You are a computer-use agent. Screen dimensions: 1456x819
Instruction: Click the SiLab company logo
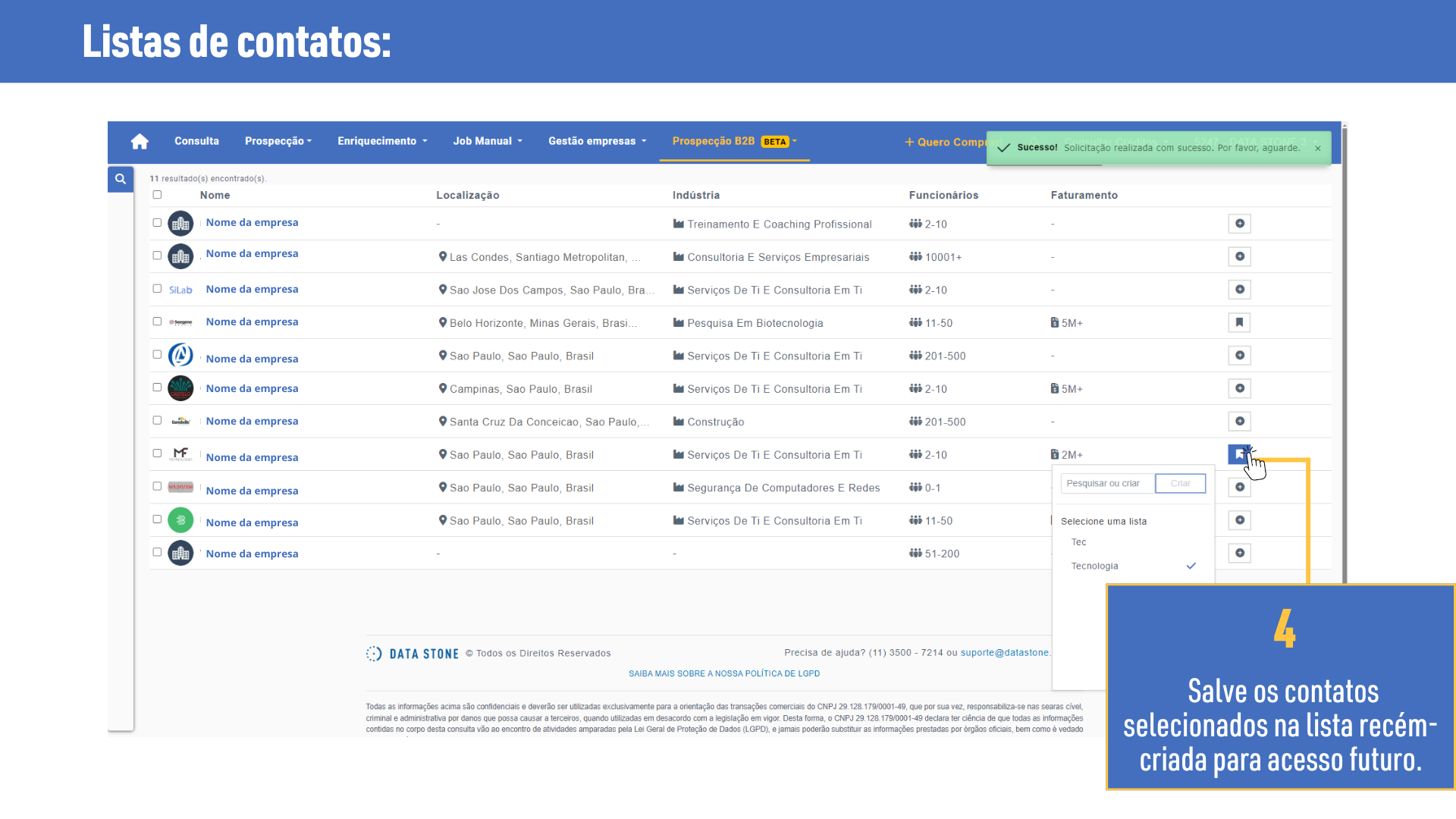coord(180,290)
